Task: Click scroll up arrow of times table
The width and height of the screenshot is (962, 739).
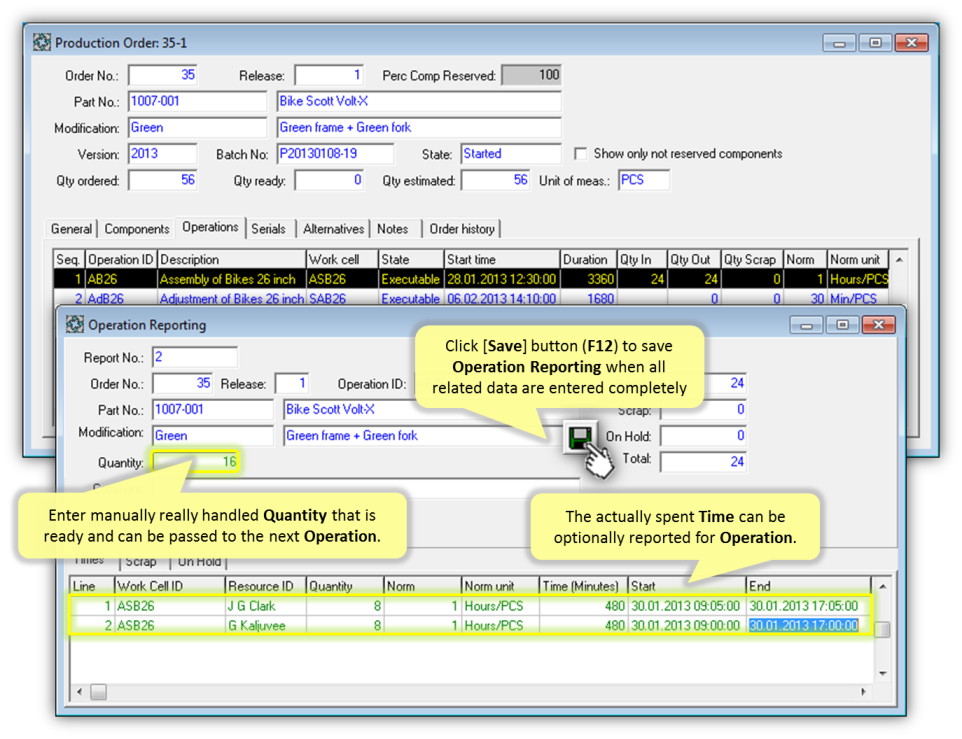Action: [882, 586]
